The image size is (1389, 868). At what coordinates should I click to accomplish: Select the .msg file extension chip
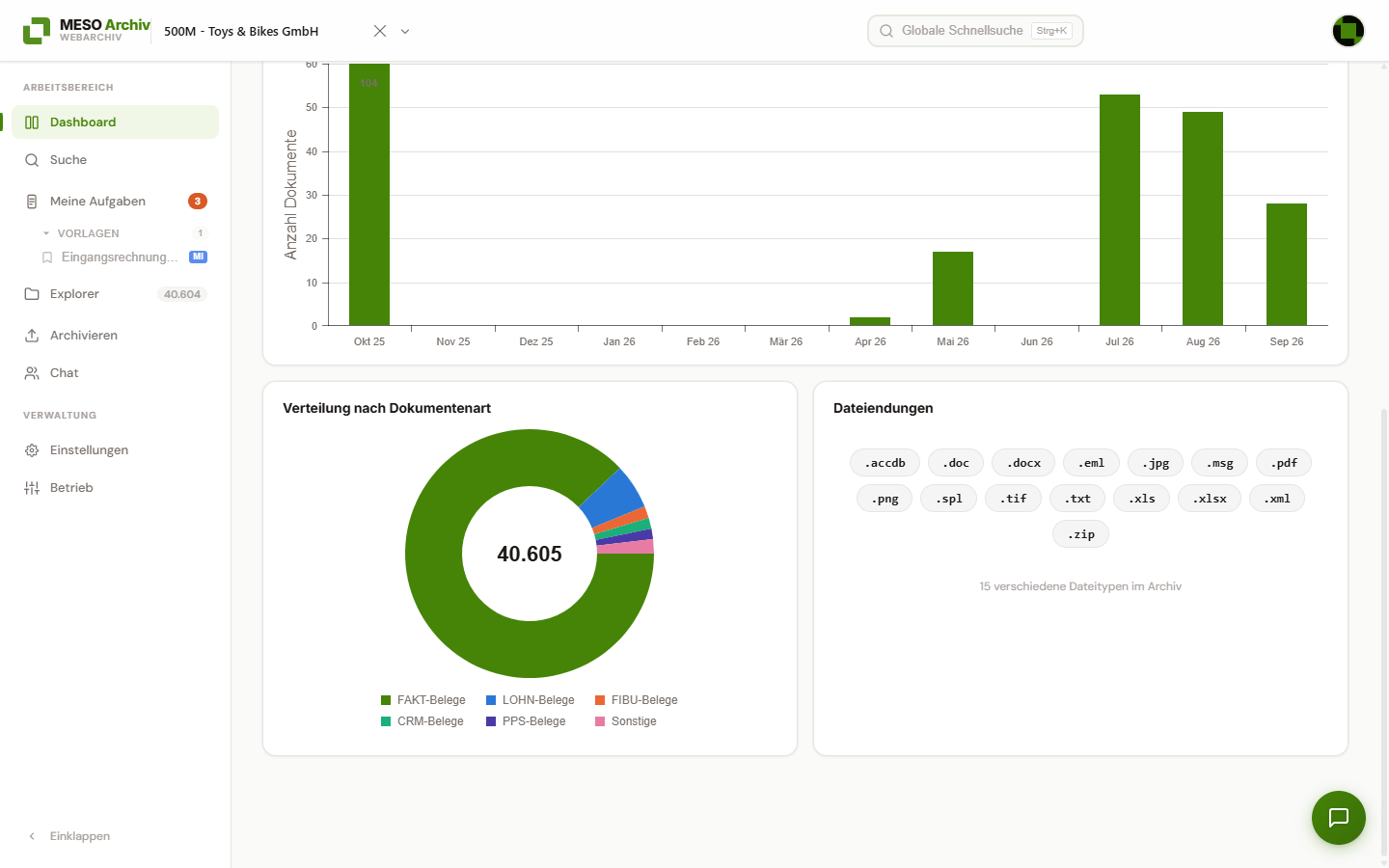pyautogui.click(x=1220, y=463)
